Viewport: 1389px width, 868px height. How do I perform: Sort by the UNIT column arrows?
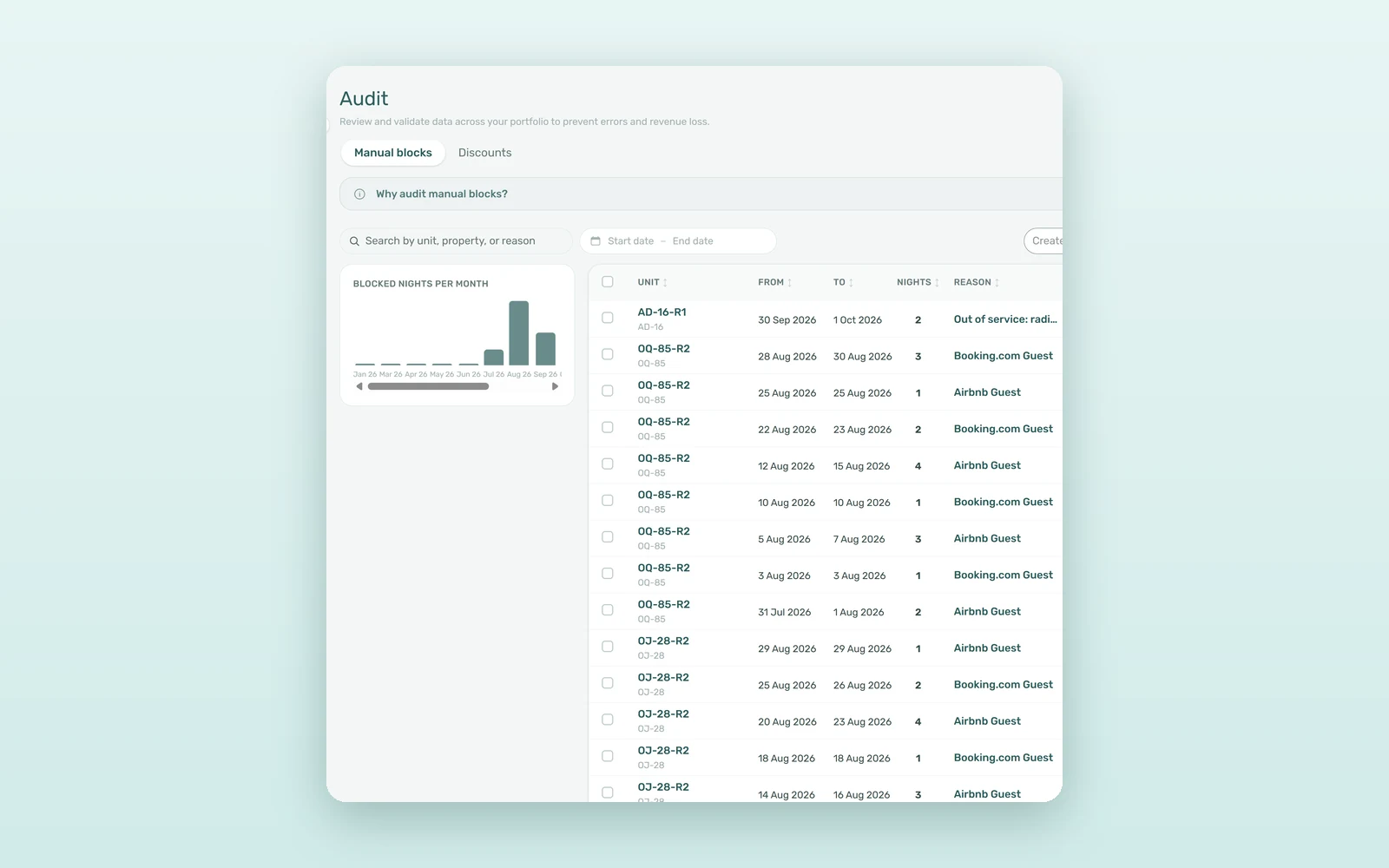[x=665, y=283]
